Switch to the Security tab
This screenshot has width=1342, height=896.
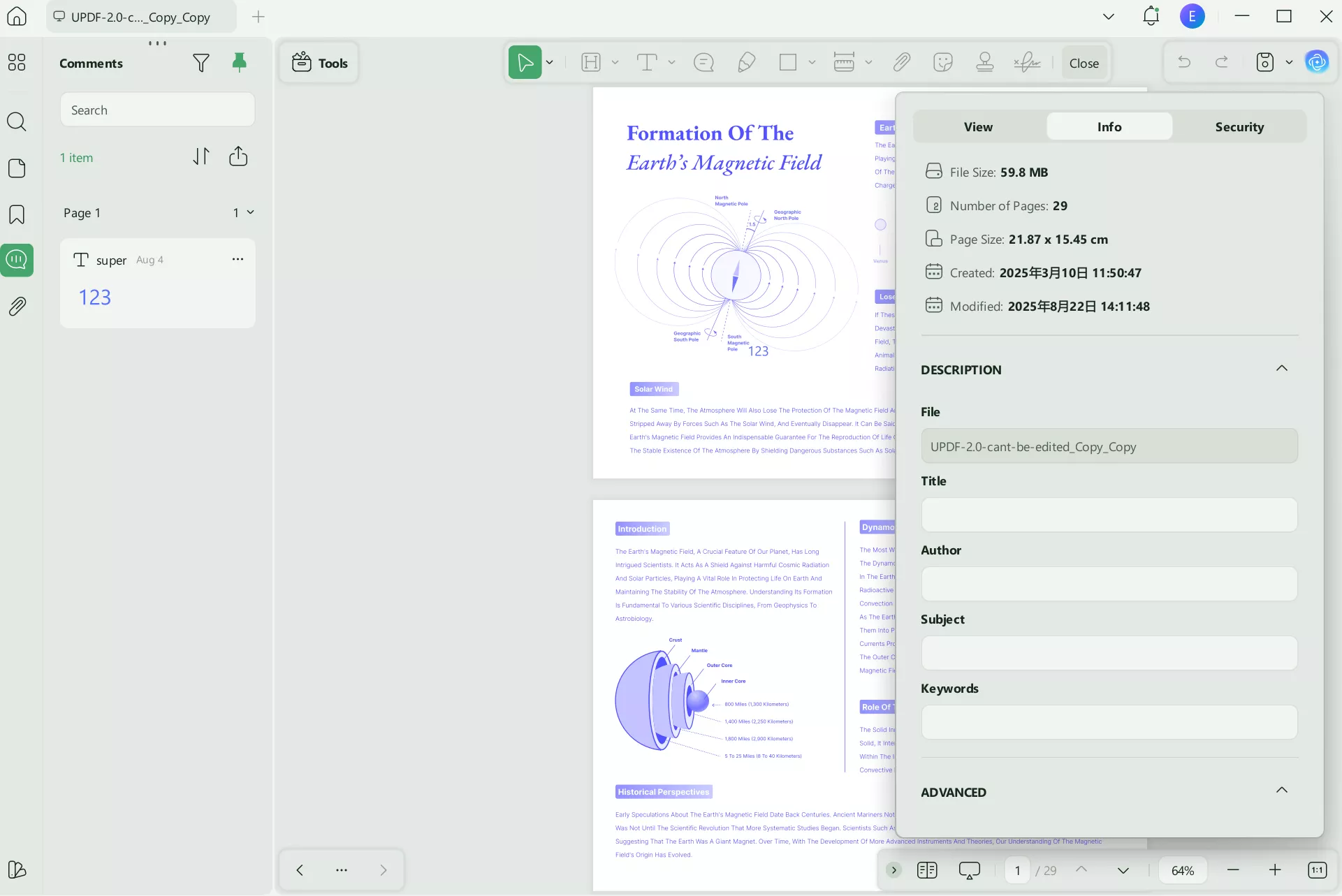(x=1240, y=126)
